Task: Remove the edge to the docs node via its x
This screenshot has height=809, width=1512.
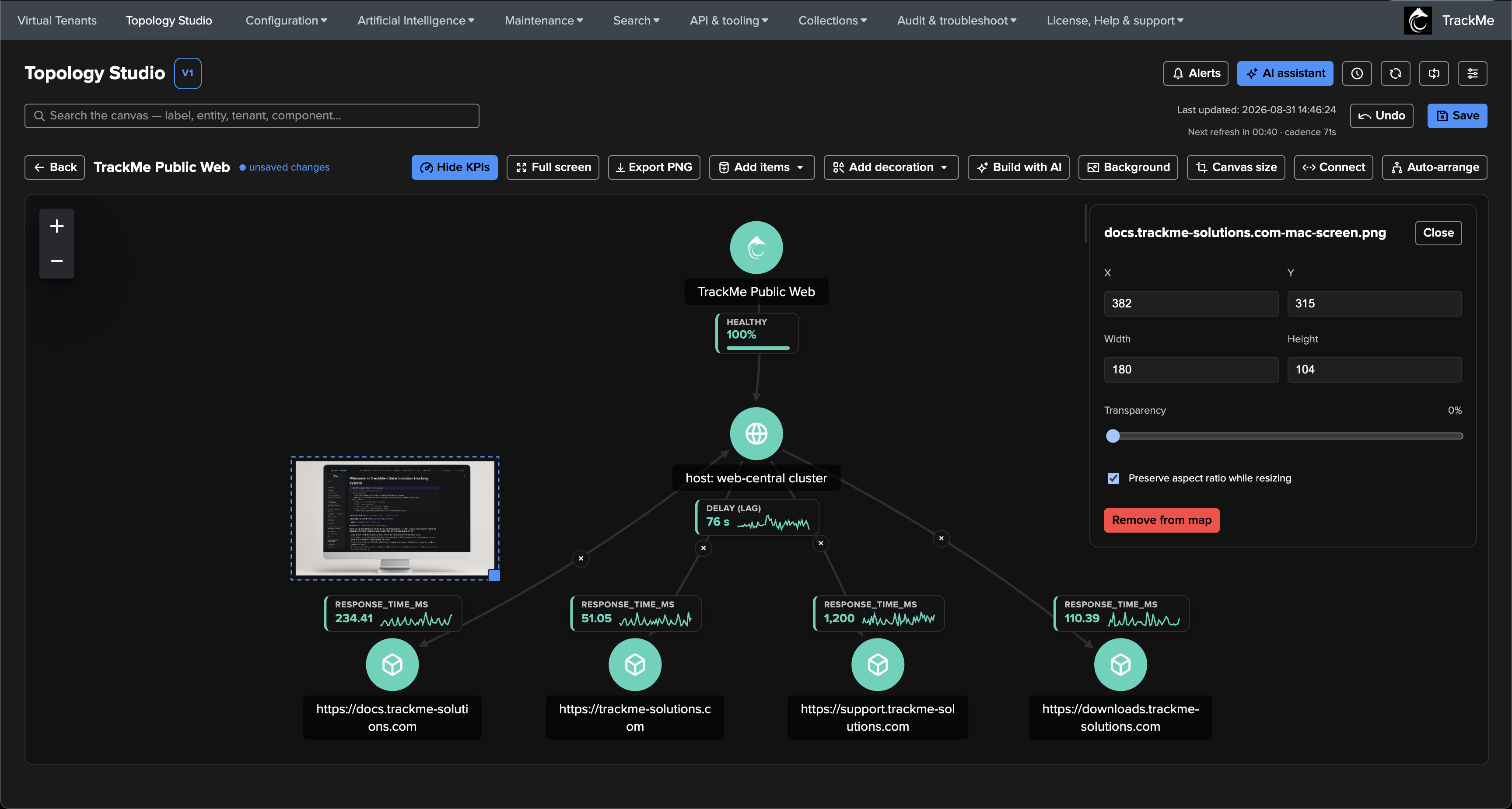Action: [581, 558]
